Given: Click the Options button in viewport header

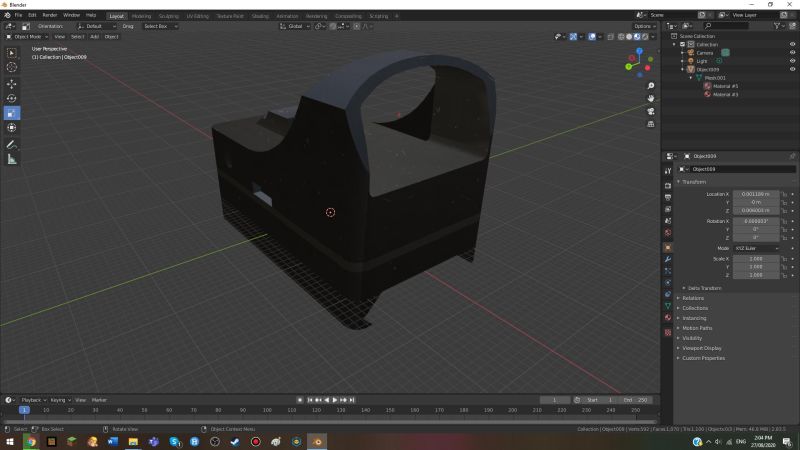Looking at the screenshot, I should click(x=644, y=26).
